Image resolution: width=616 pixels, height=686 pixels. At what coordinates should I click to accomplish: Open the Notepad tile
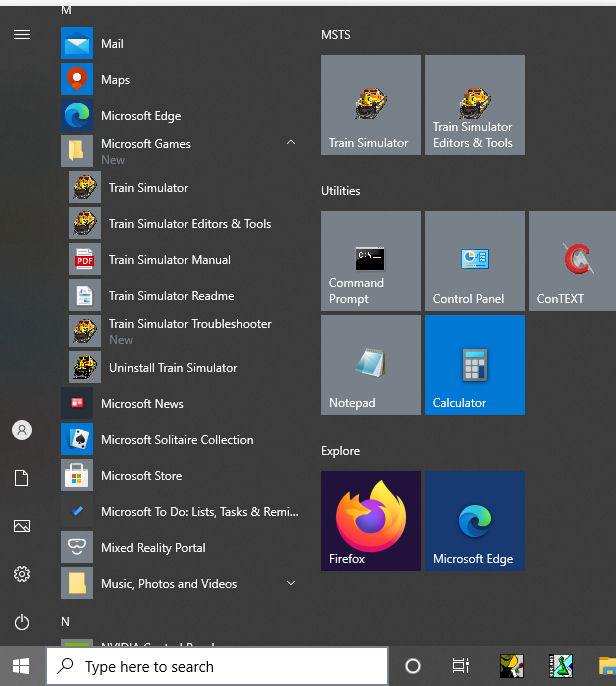371,365
